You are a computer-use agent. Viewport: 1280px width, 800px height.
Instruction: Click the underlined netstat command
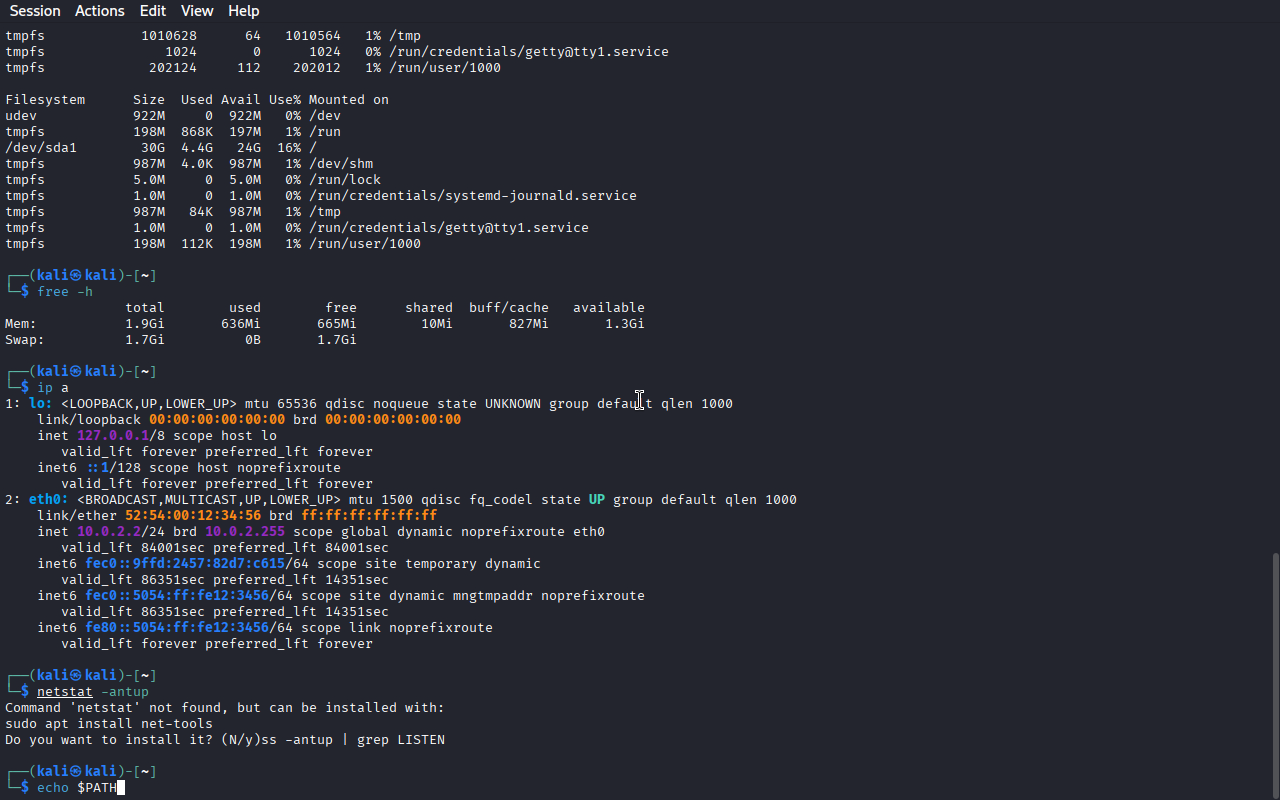64,692
